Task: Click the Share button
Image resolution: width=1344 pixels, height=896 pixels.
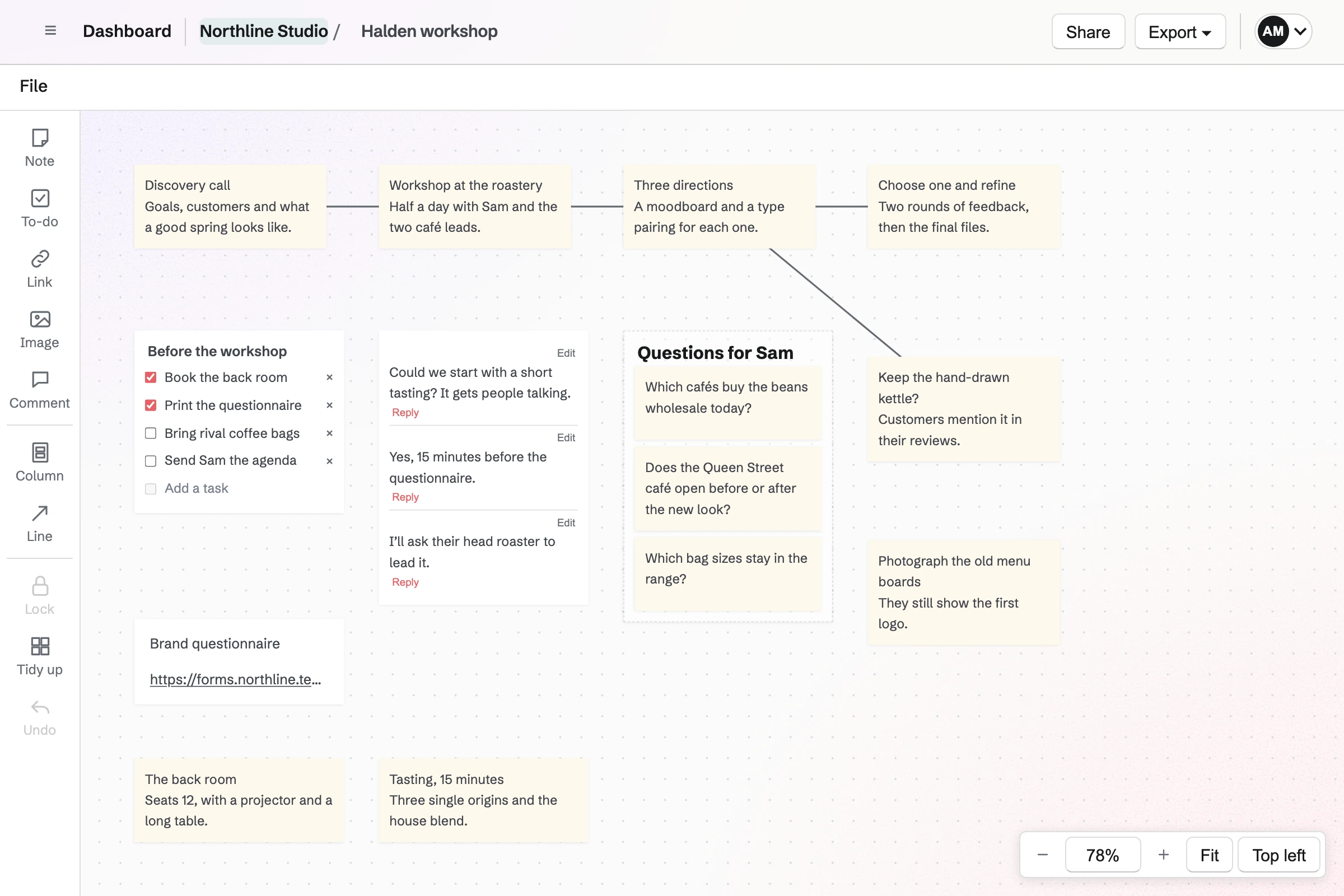Action: [1088, 31]
